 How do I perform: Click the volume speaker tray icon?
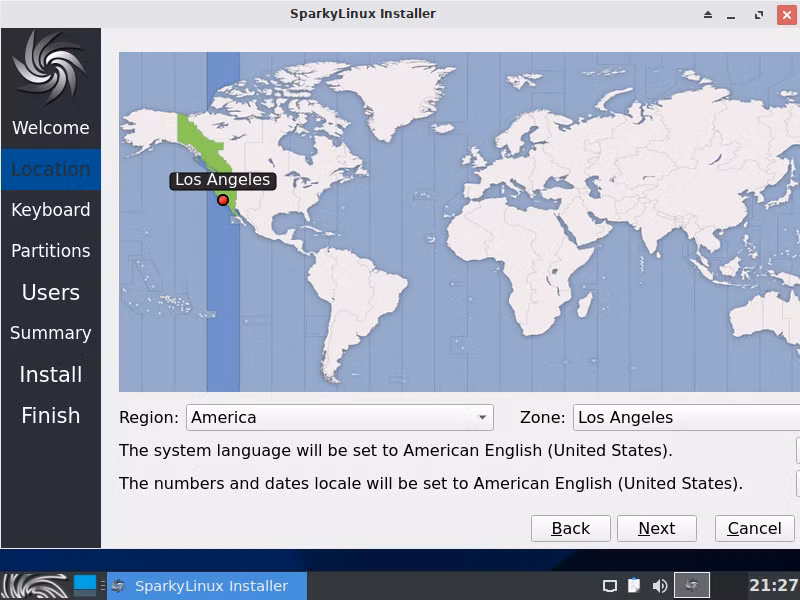click(x=660, y=586)
